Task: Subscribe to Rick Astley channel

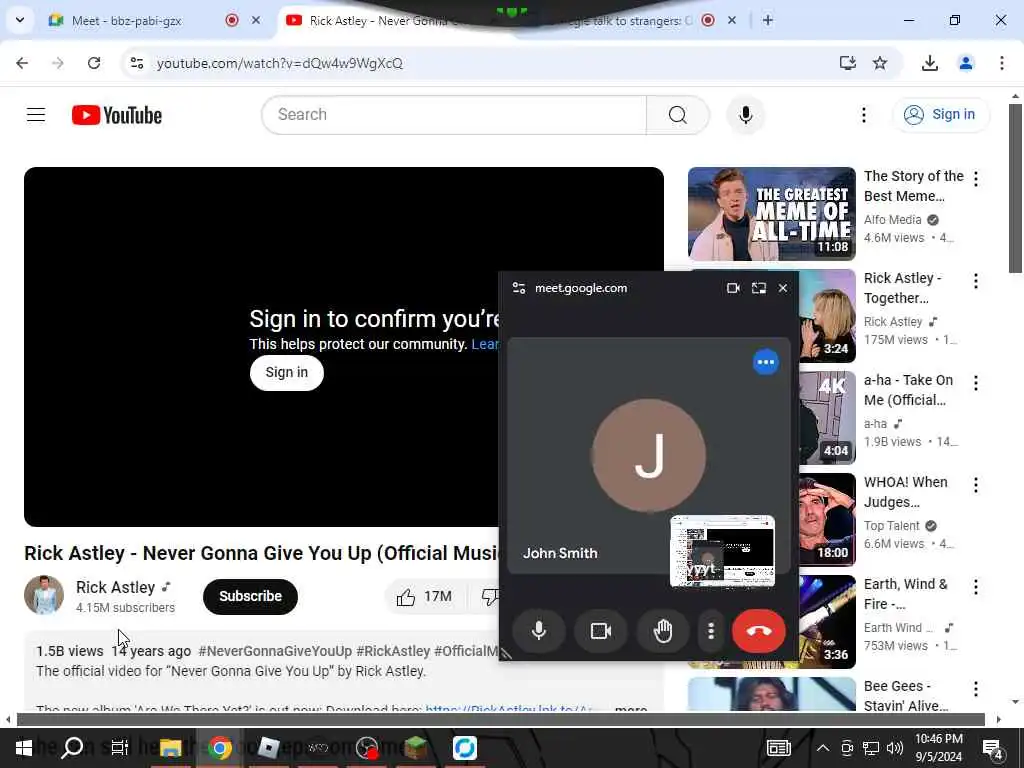Action: click(250, 596)
